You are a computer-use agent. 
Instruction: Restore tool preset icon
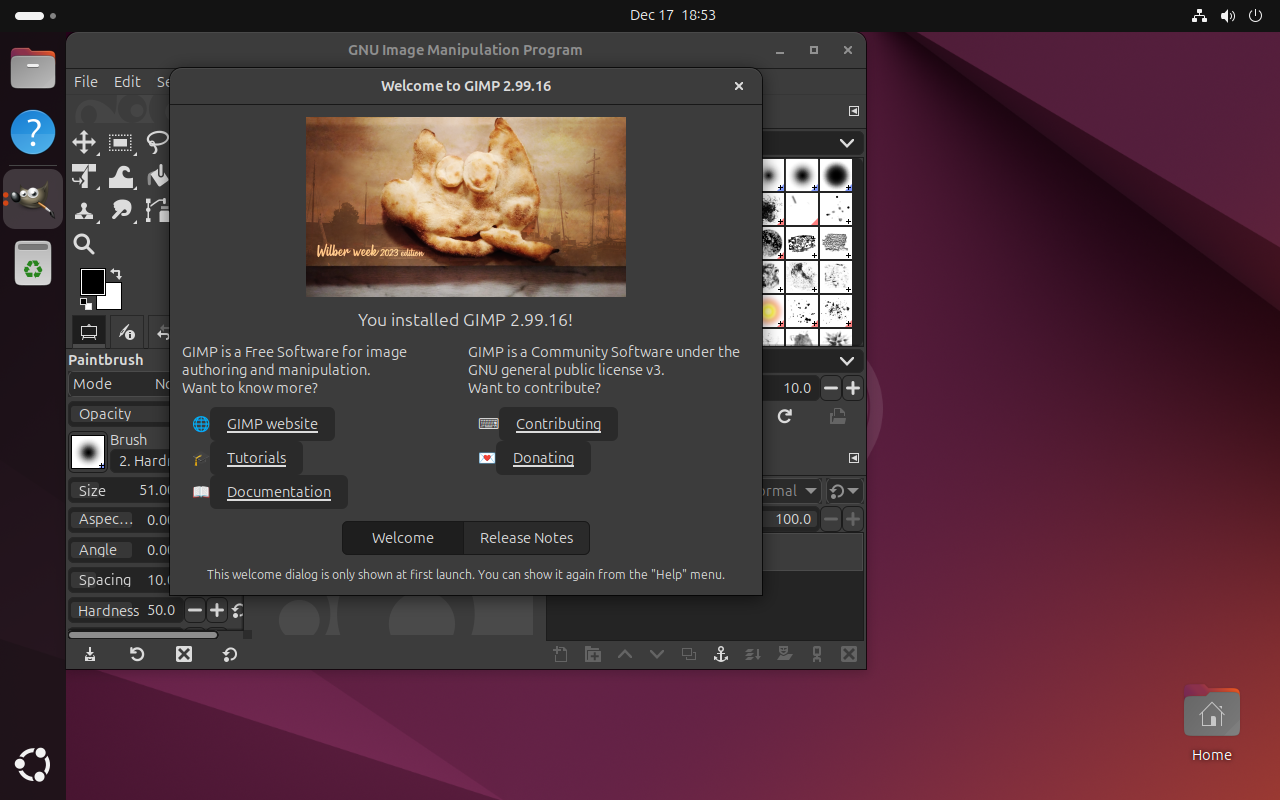pyautogui.click(x=137, y=654)
